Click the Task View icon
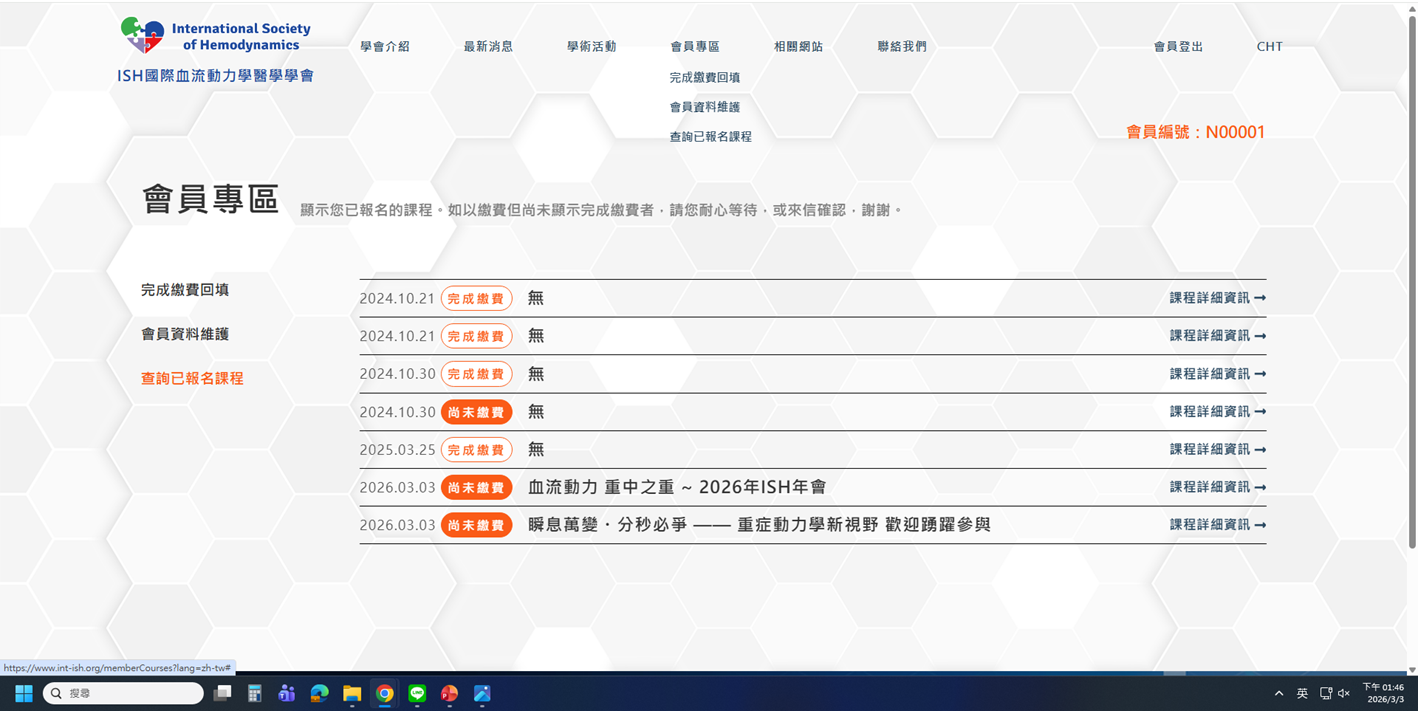Viewport: 1418px width, 711px height. coord(222,693)
